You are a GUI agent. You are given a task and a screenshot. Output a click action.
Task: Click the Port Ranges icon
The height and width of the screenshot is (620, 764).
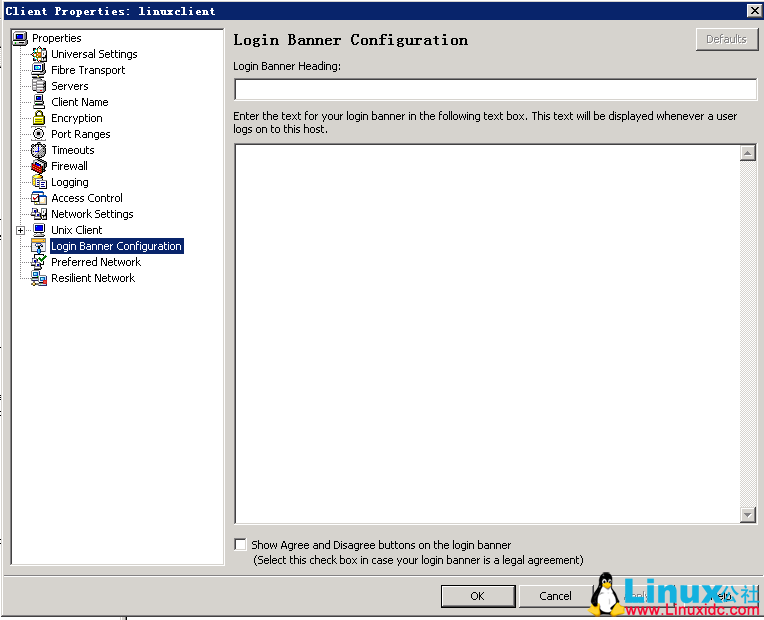click(39, 134)
